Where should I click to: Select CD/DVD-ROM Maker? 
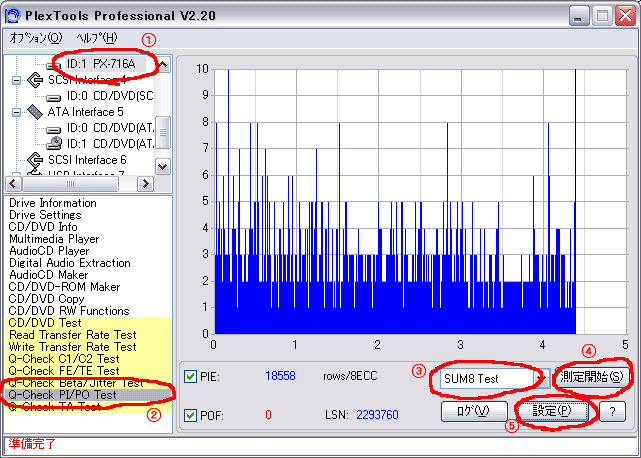coord(64,287)
